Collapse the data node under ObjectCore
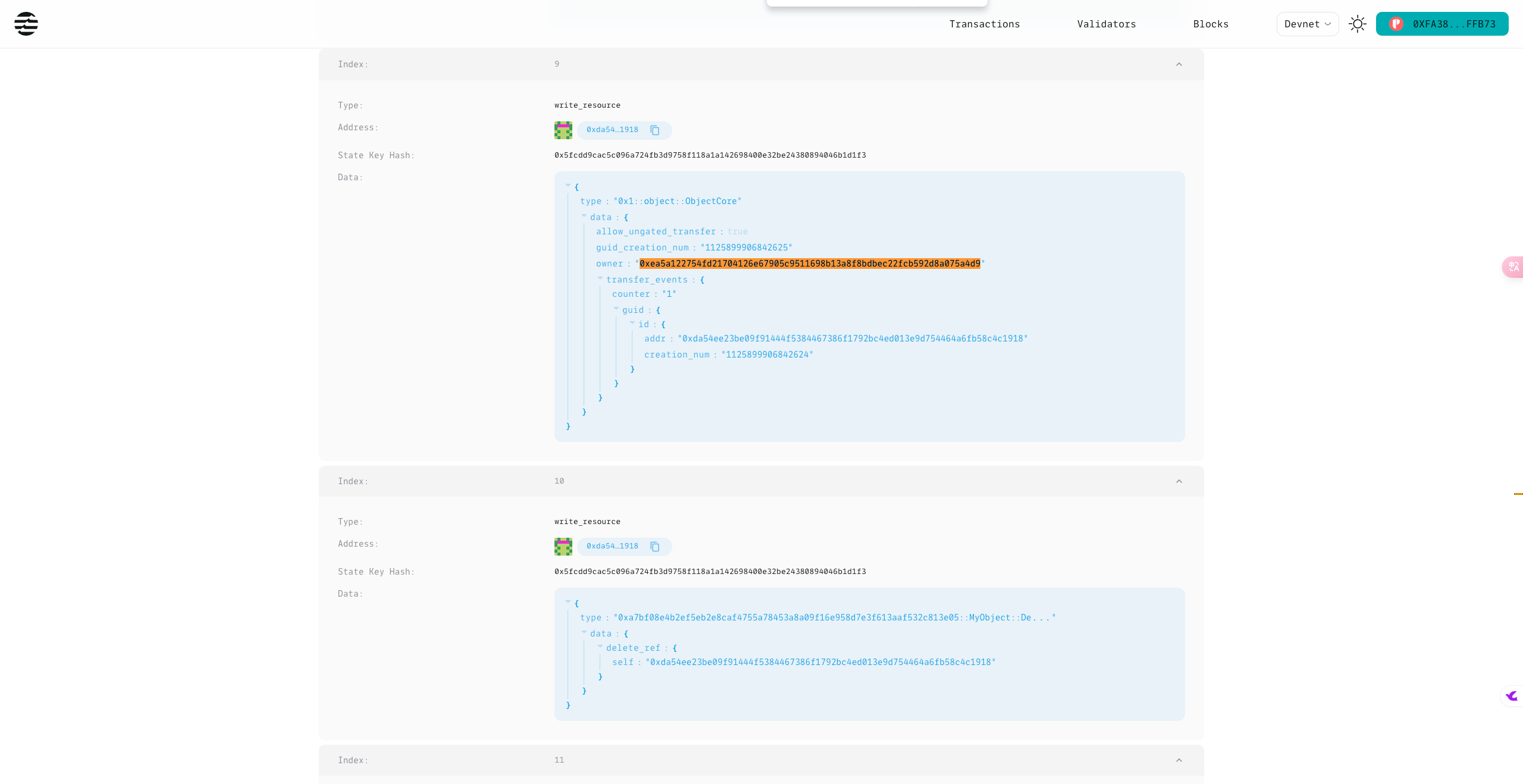Viewport: 1523px width, 784px height. [584, 216]
